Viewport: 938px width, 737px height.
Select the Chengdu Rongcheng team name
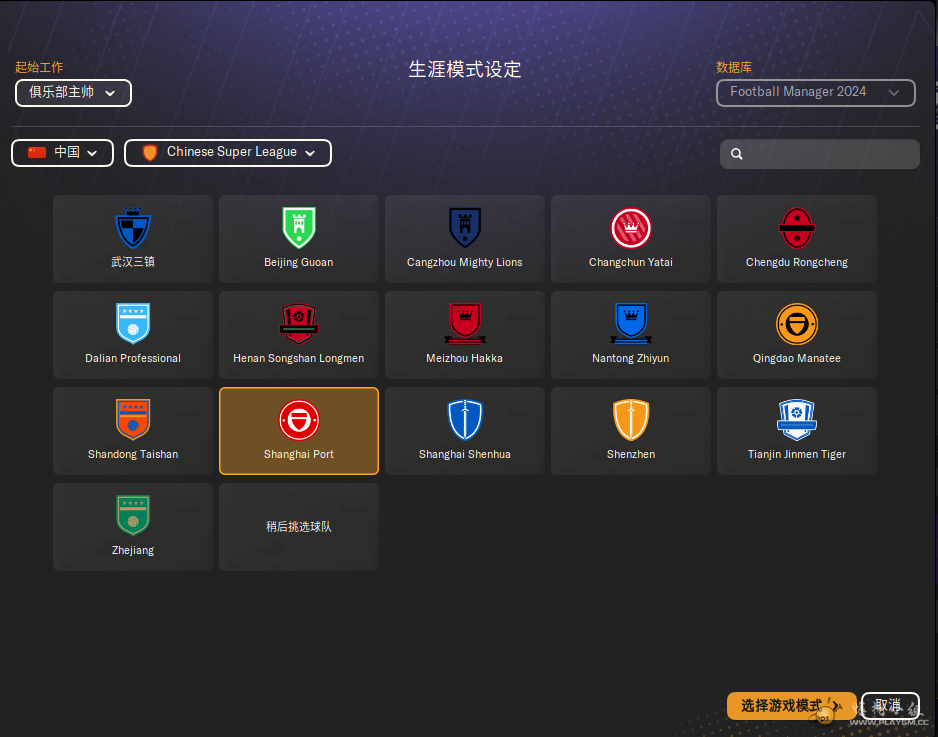click(x=797, y=262)
